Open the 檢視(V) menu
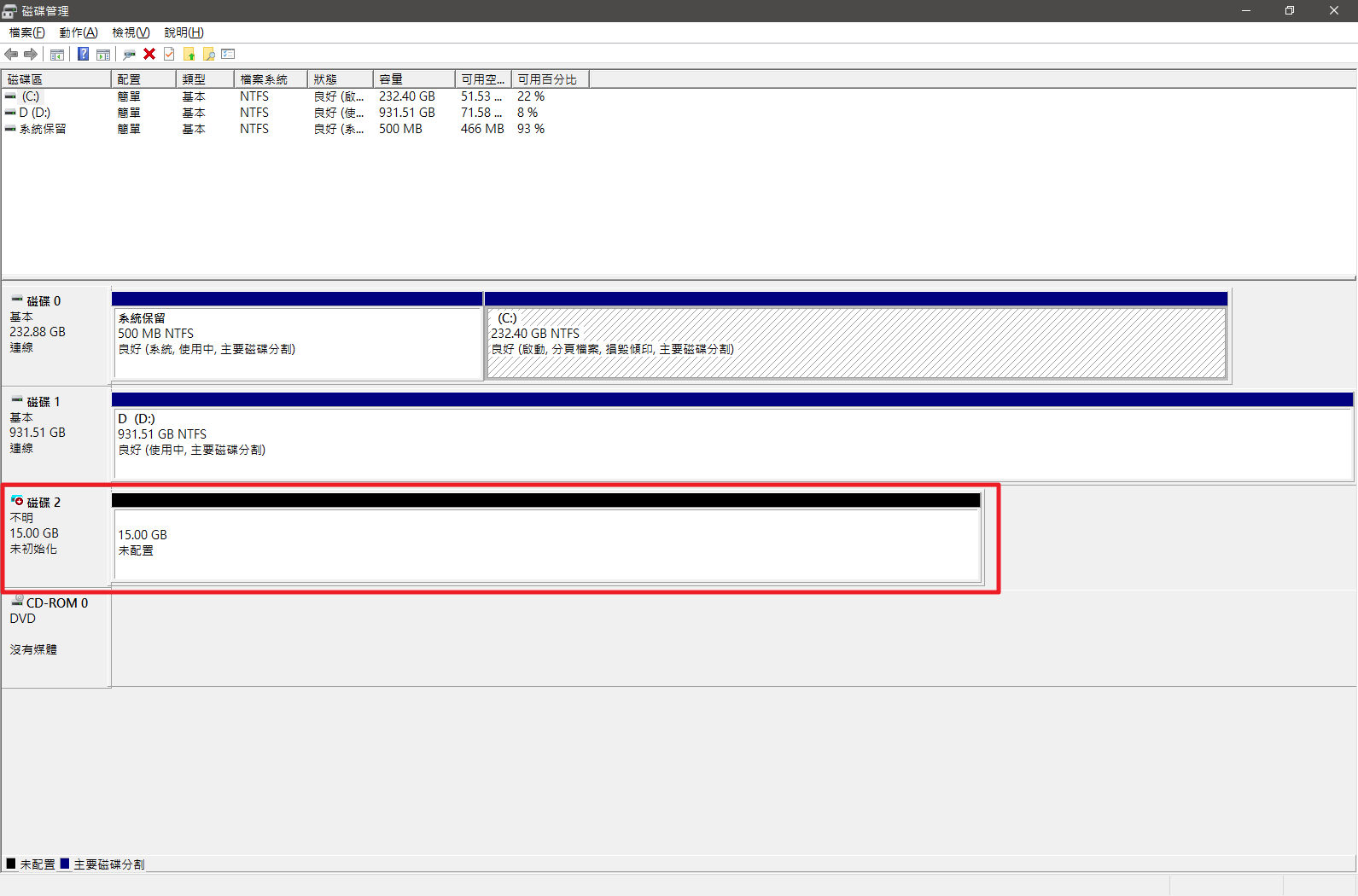The image size is (1358, 896). tap(131, 32)
